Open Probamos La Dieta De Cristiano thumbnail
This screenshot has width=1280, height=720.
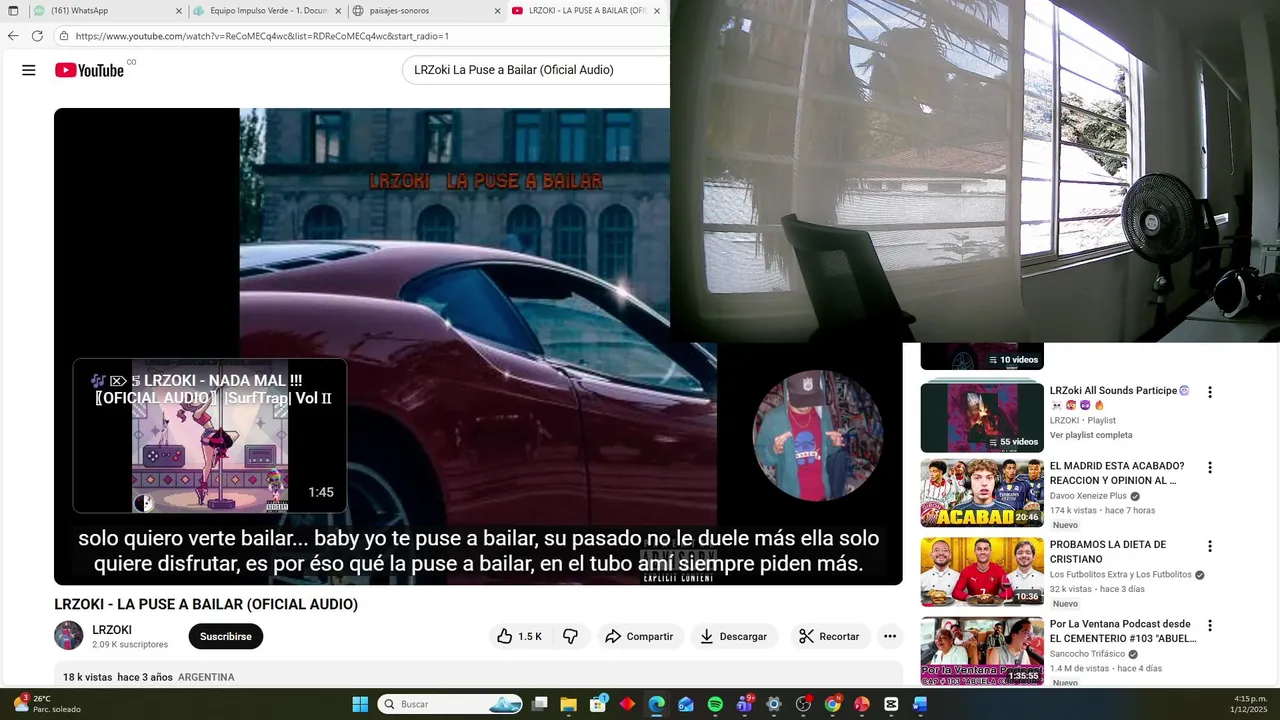982,572
